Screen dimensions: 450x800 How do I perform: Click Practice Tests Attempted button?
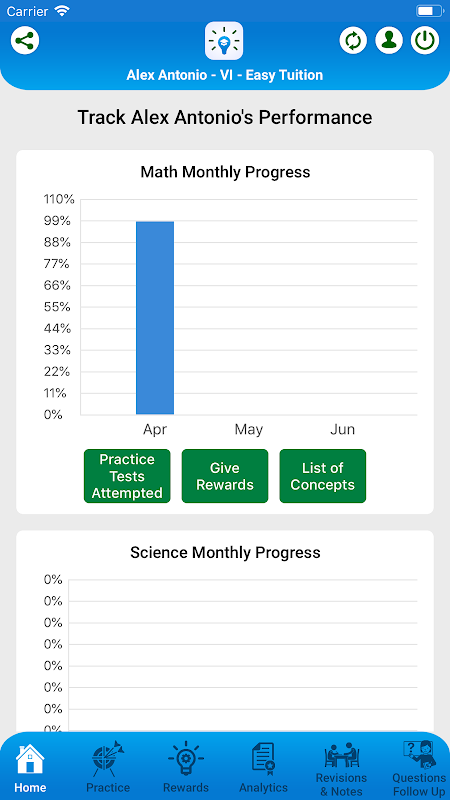coord(127,476)
